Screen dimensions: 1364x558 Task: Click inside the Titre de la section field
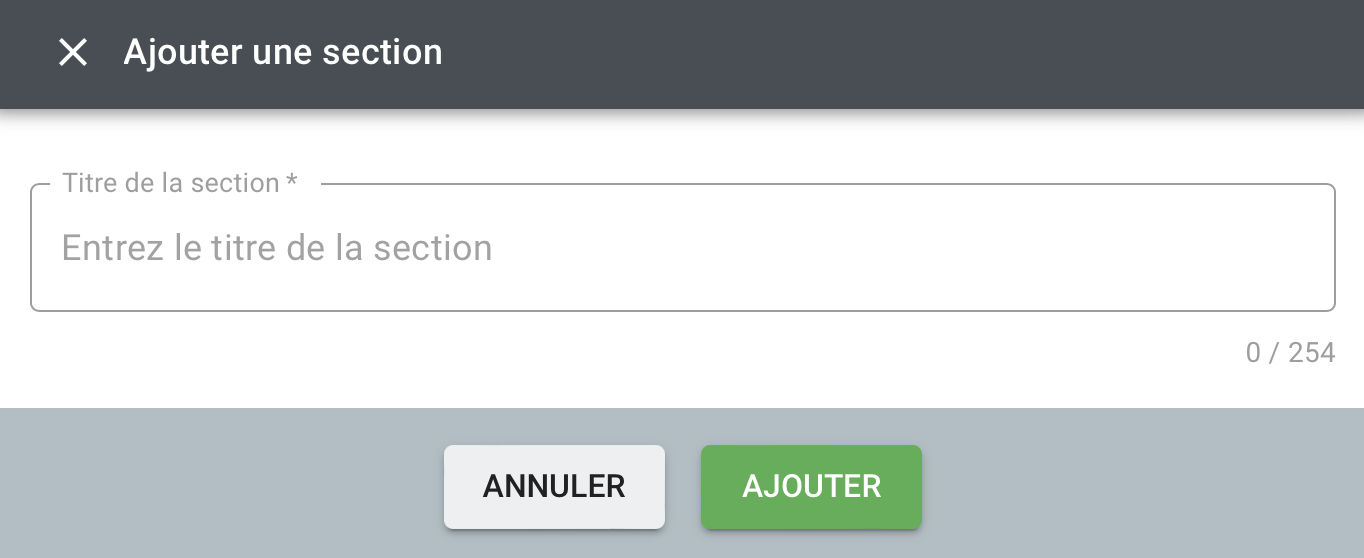[682, 248]
